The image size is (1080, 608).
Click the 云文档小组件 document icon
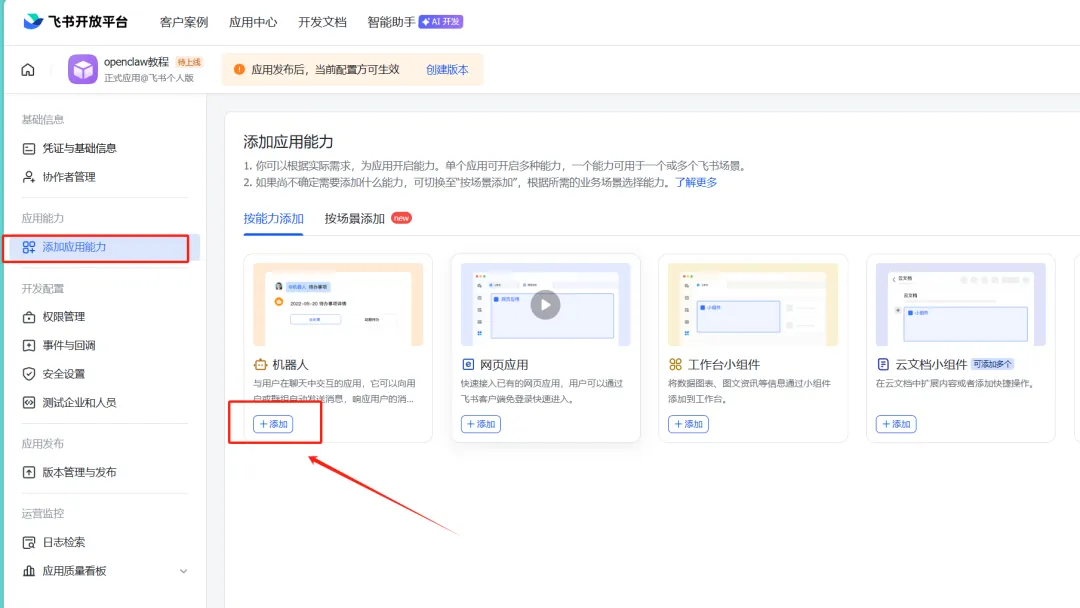pos(883,364)
